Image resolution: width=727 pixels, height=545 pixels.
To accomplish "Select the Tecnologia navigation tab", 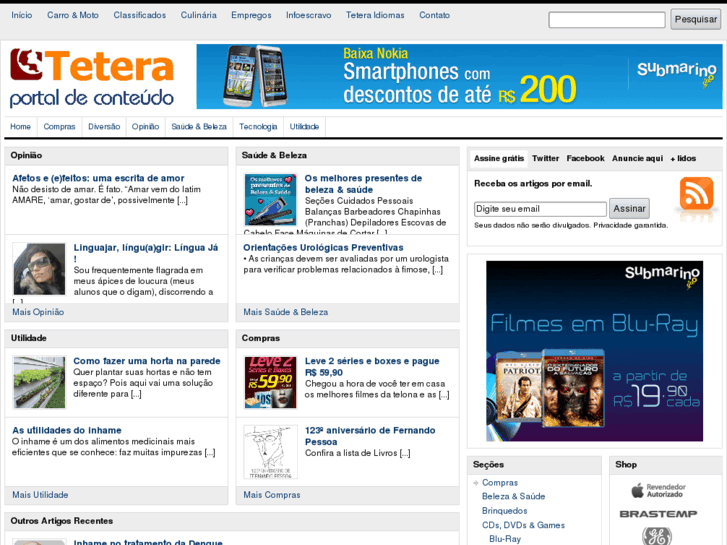I will [258, 127].
